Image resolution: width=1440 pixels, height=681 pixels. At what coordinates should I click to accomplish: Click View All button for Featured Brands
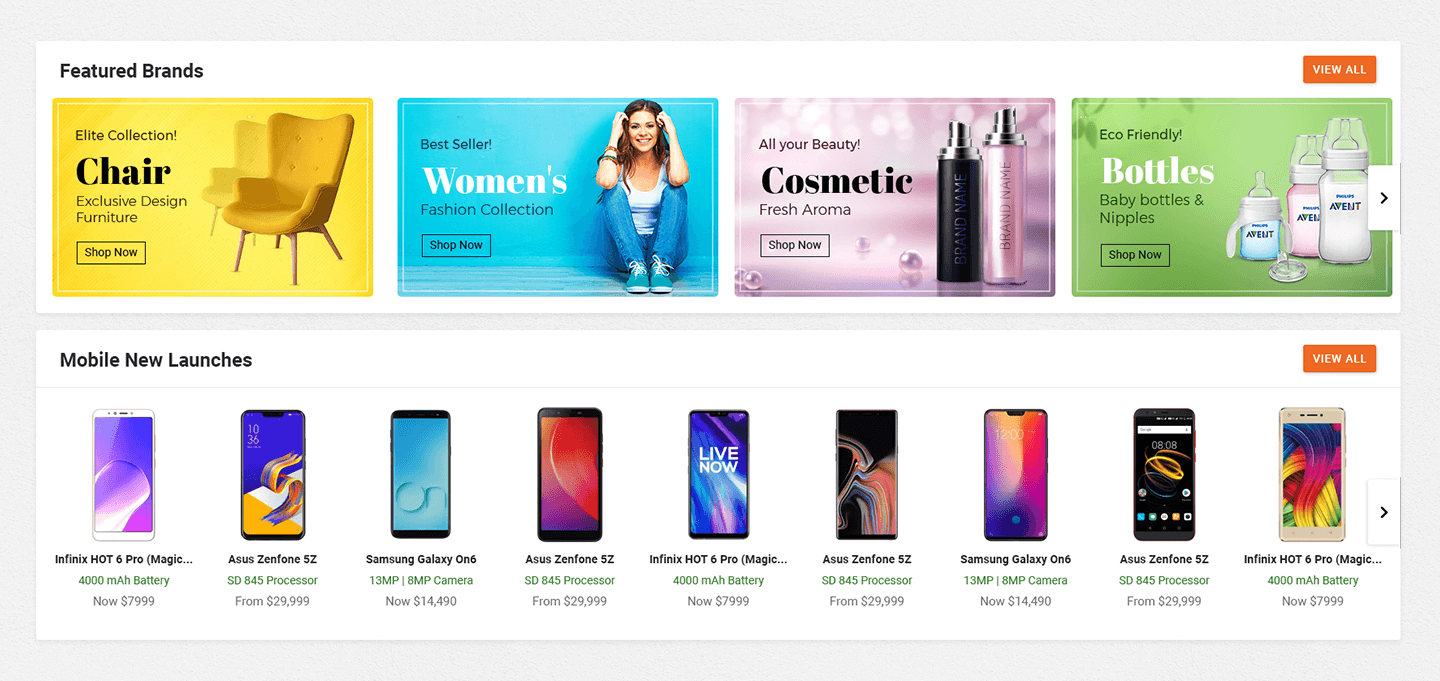1339,70
